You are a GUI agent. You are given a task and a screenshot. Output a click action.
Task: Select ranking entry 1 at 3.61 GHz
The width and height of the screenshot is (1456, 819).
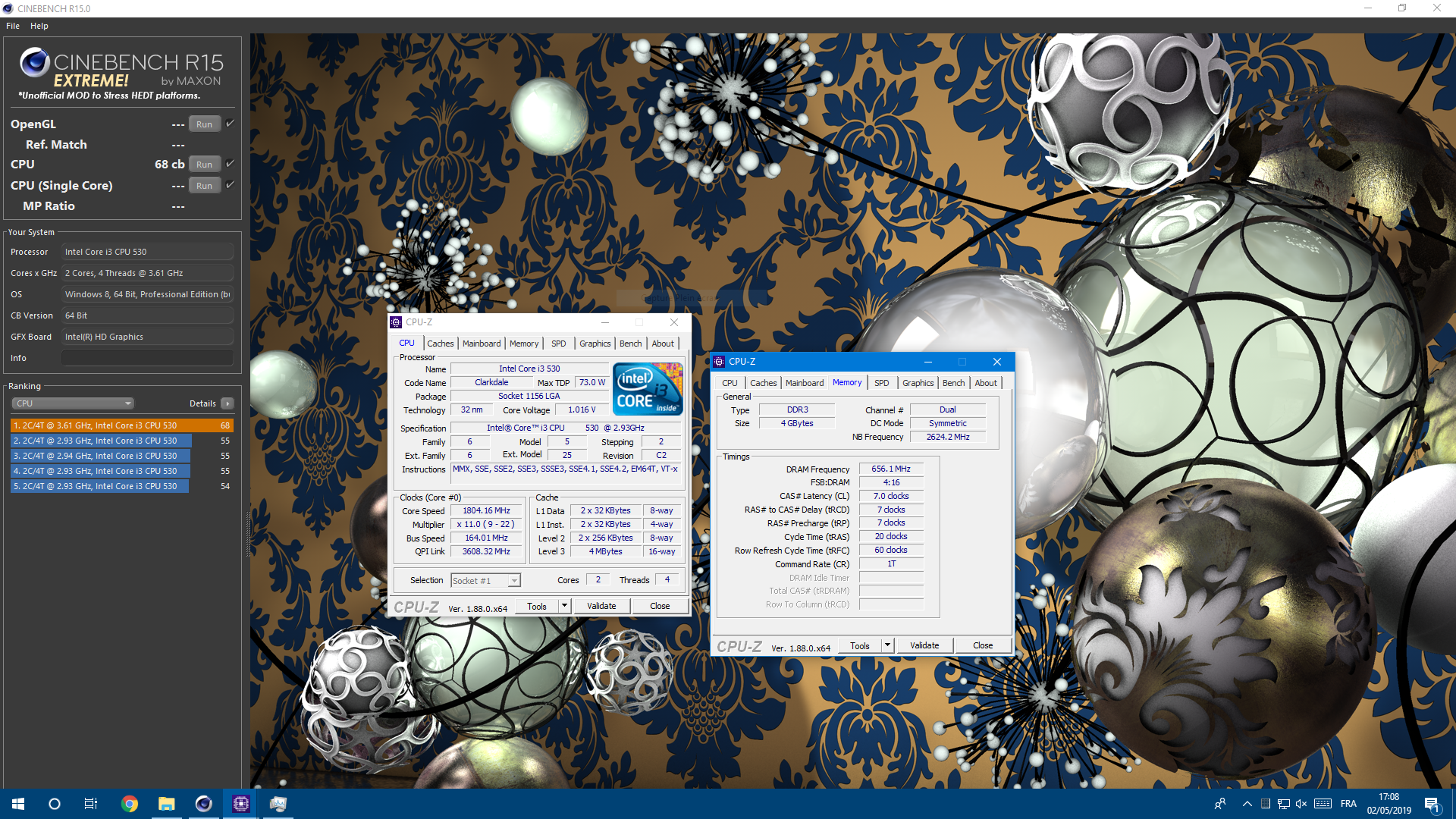(x=121, y=425)
